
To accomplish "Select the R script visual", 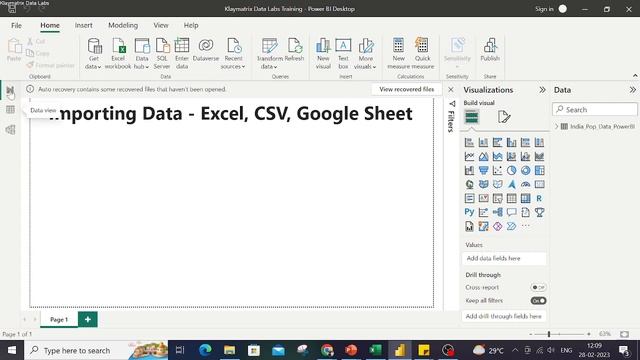I will (539, 198).
